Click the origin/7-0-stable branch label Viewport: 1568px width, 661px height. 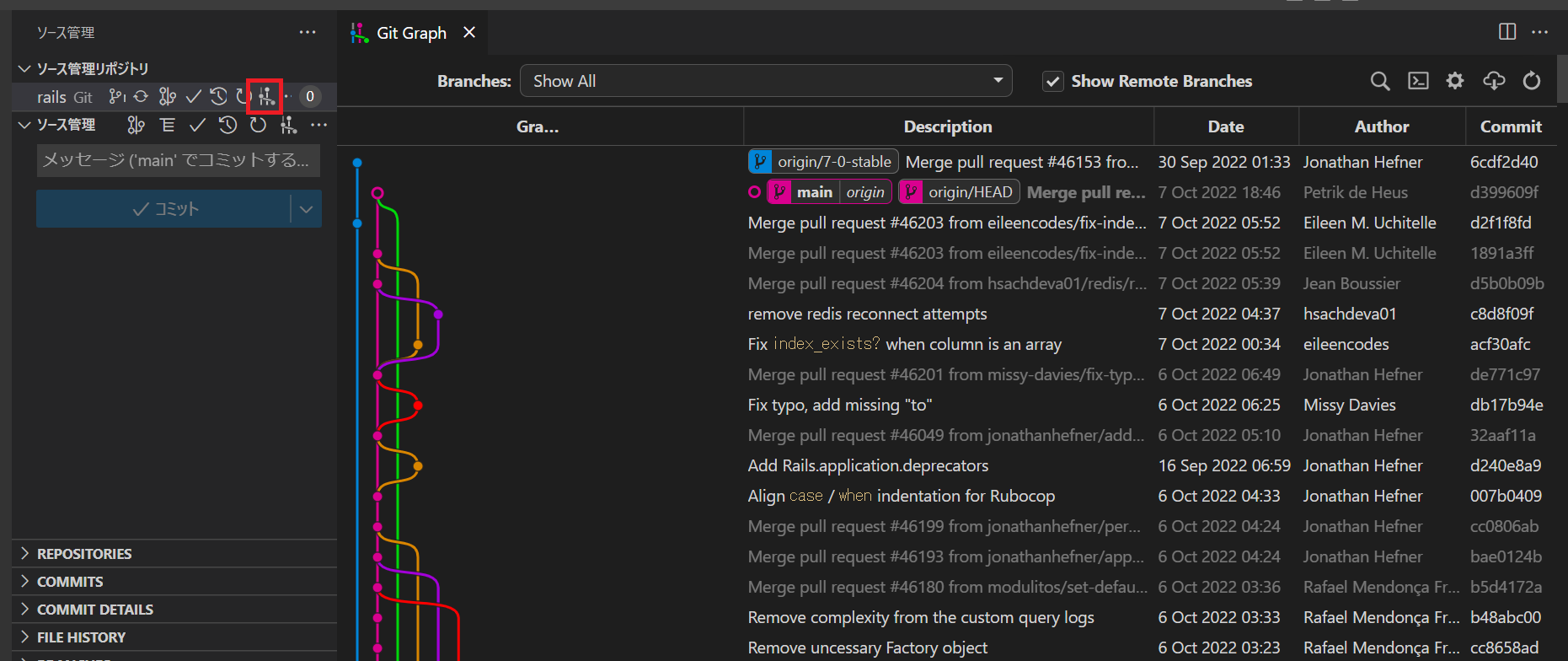tap(823, 162)
